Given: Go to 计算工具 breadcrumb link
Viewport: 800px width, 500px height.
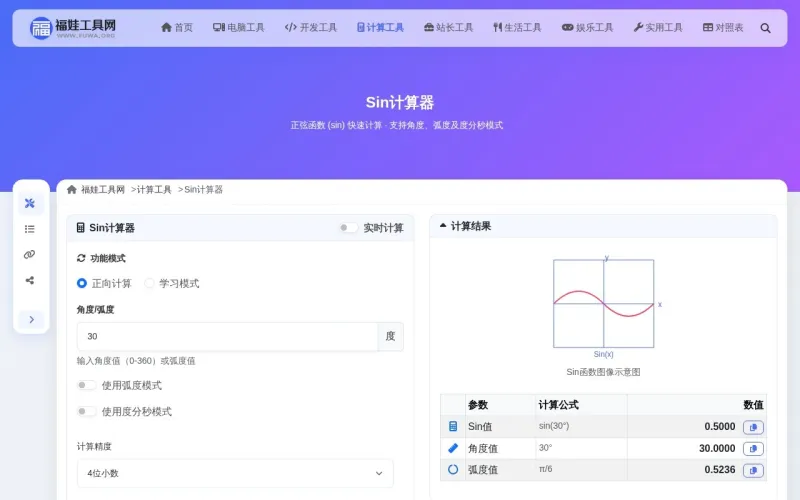Looking at the screenshot, I should 154,190.
